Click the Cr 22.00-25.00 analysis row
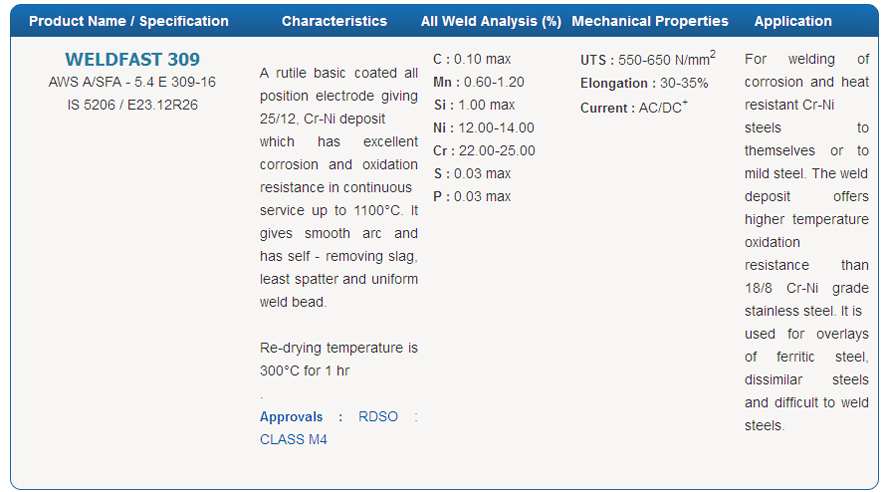Image resolution: width=886 pixels, height=492 pixels. tap(484, 151)
